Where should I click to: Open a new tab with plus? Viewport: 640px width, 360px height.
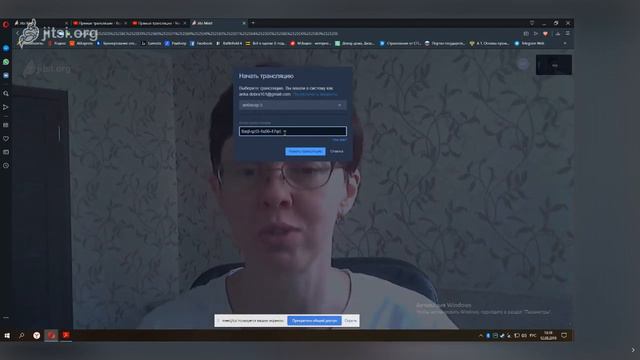[253, 23]
